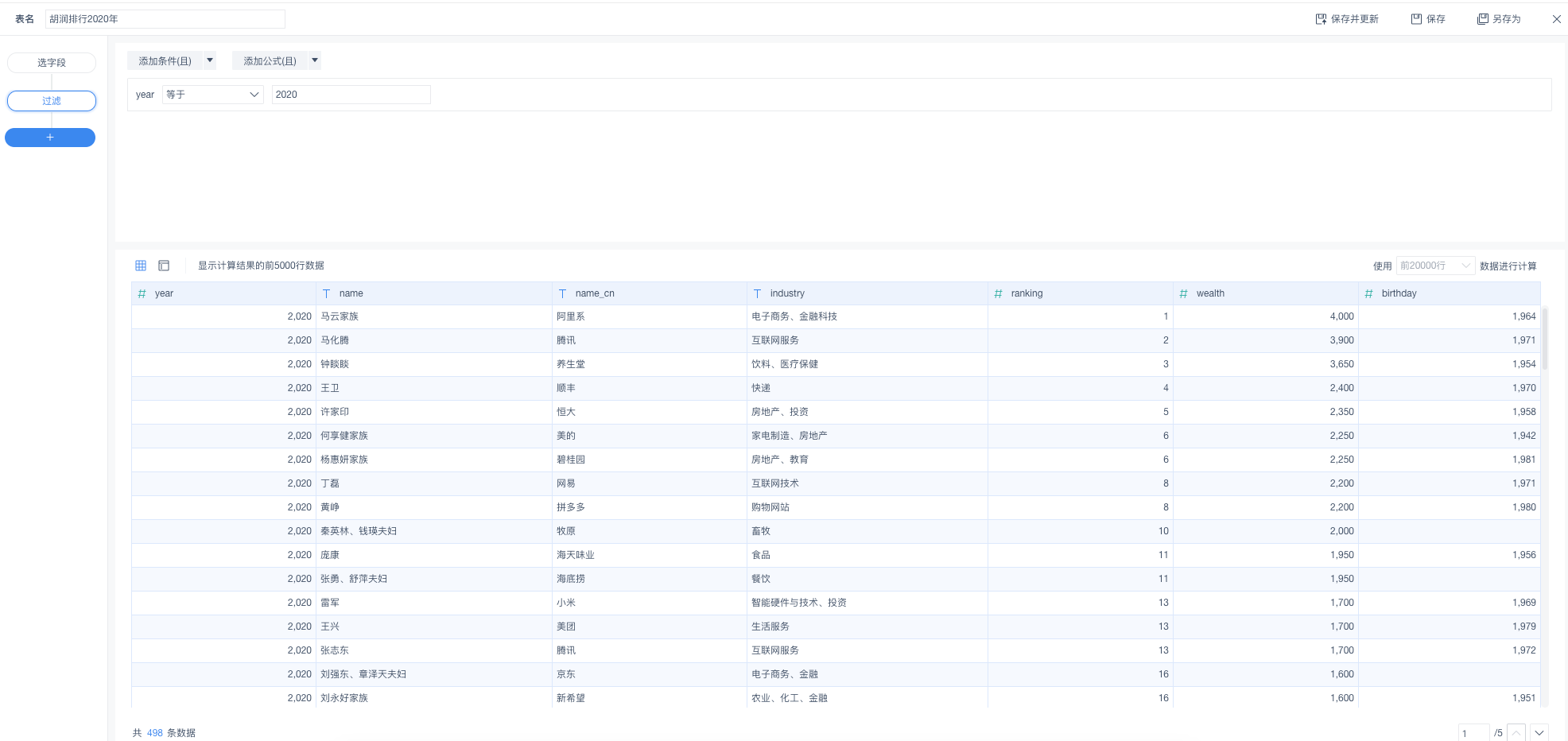
Task: Click the birthday column header
Action: click(1449, 293)
